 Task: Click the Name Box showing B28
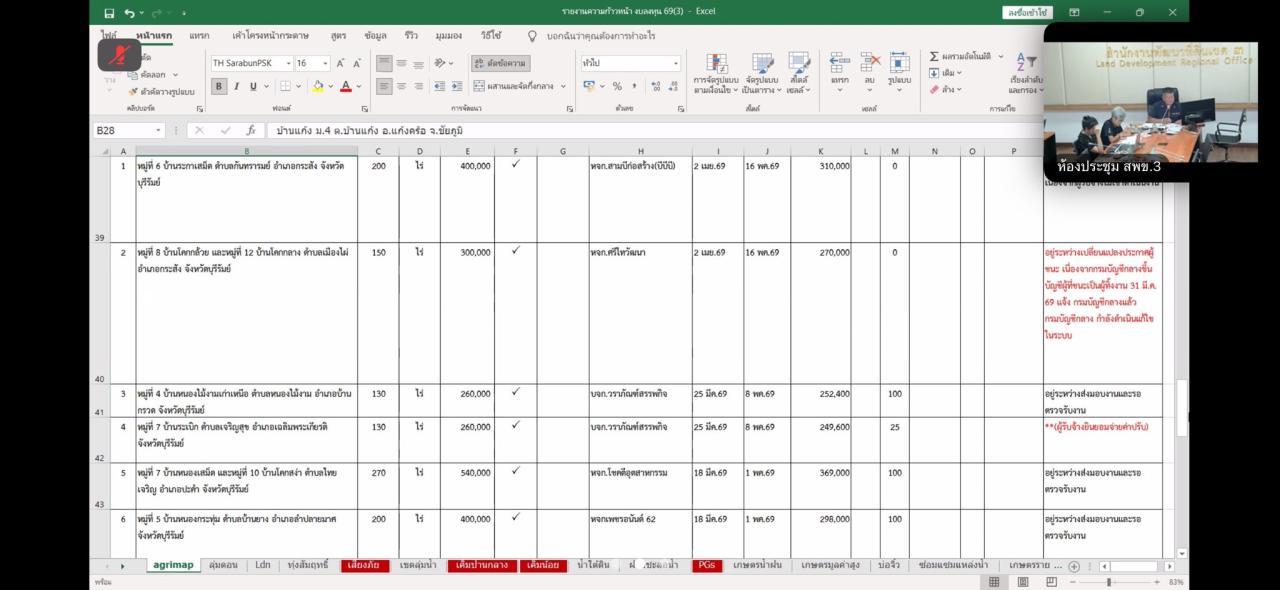click(129, 130)
